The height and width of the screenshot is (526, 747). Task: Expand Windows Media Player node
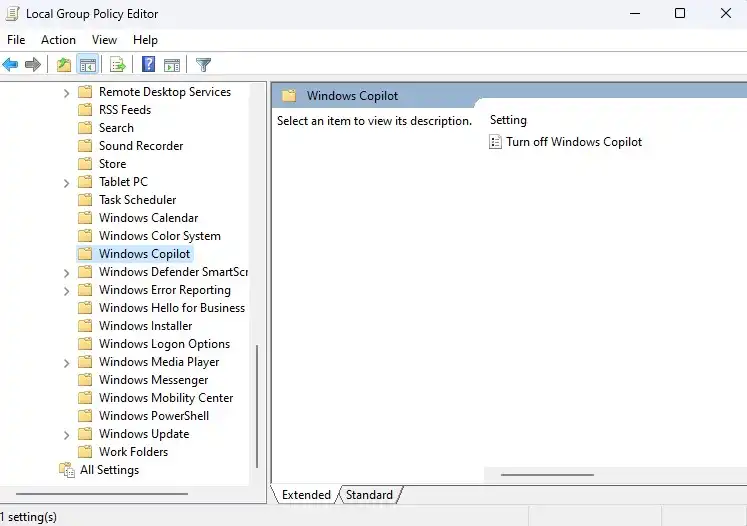click(67, 363)
